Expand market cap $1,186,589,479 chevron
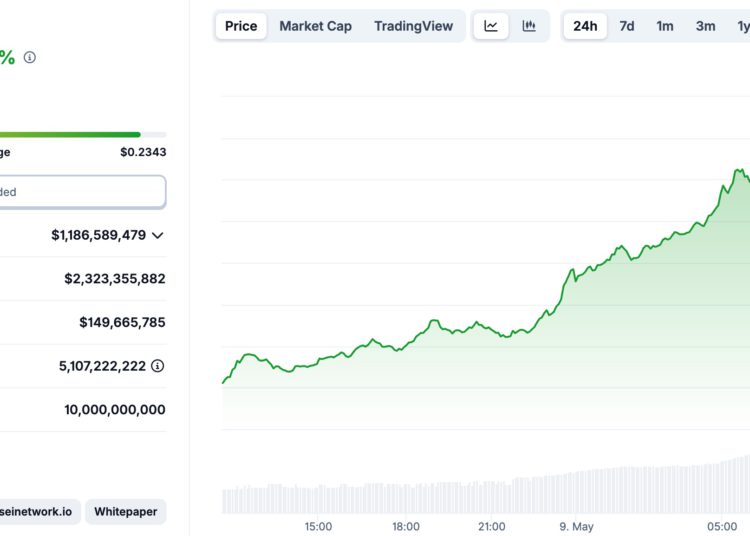750x536 pixels. [x=158, y=235]
